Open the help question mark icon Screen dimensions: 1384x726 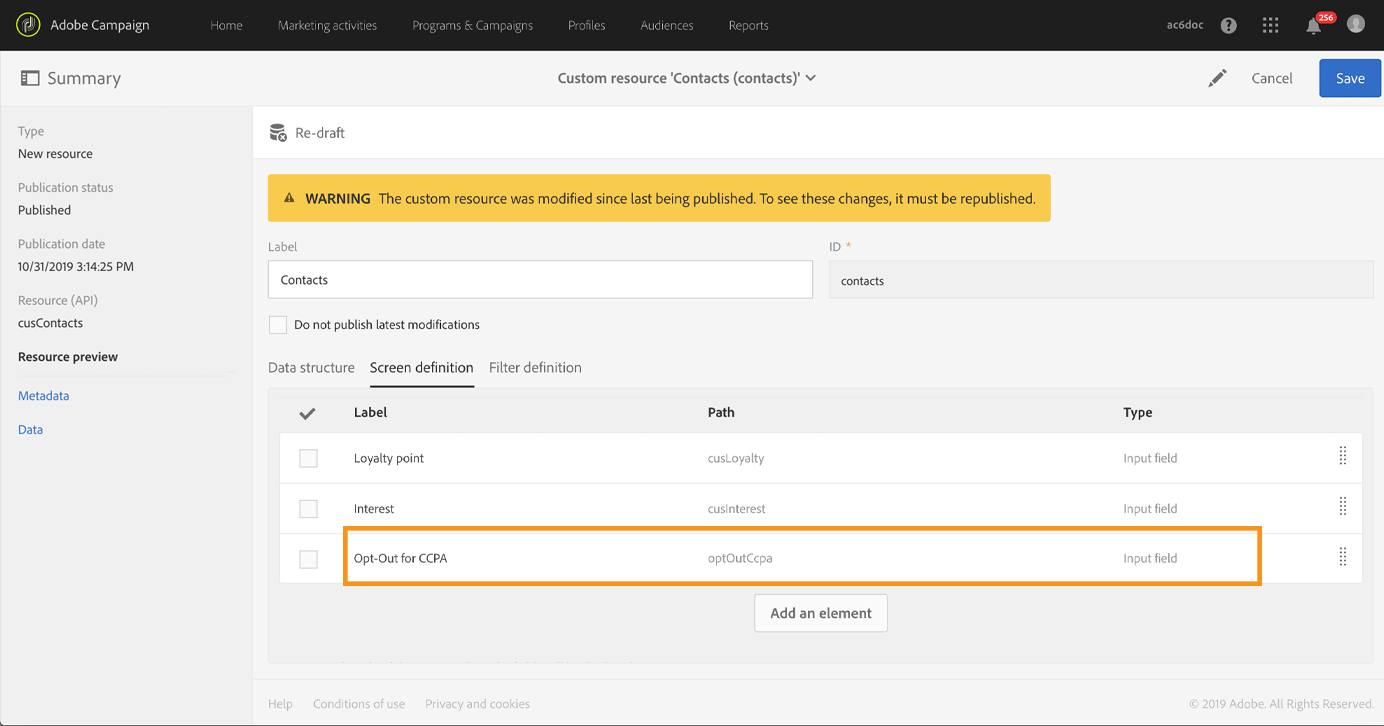tap(1229, 26)
